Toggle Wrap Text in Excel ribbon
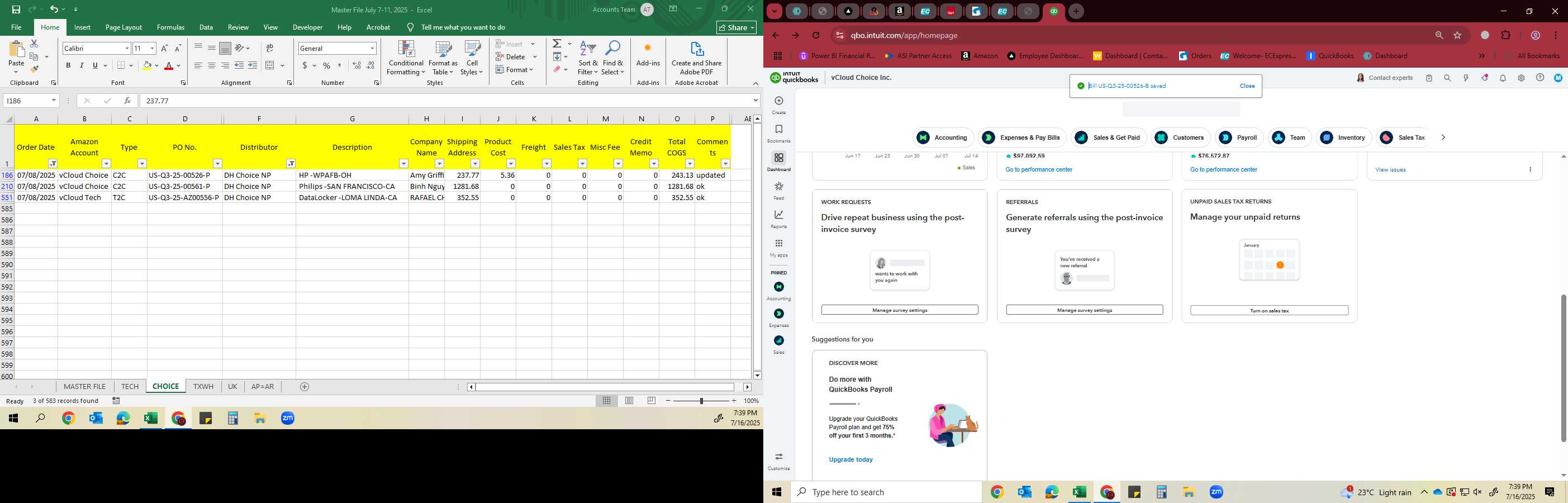 (x=270, y=48)
